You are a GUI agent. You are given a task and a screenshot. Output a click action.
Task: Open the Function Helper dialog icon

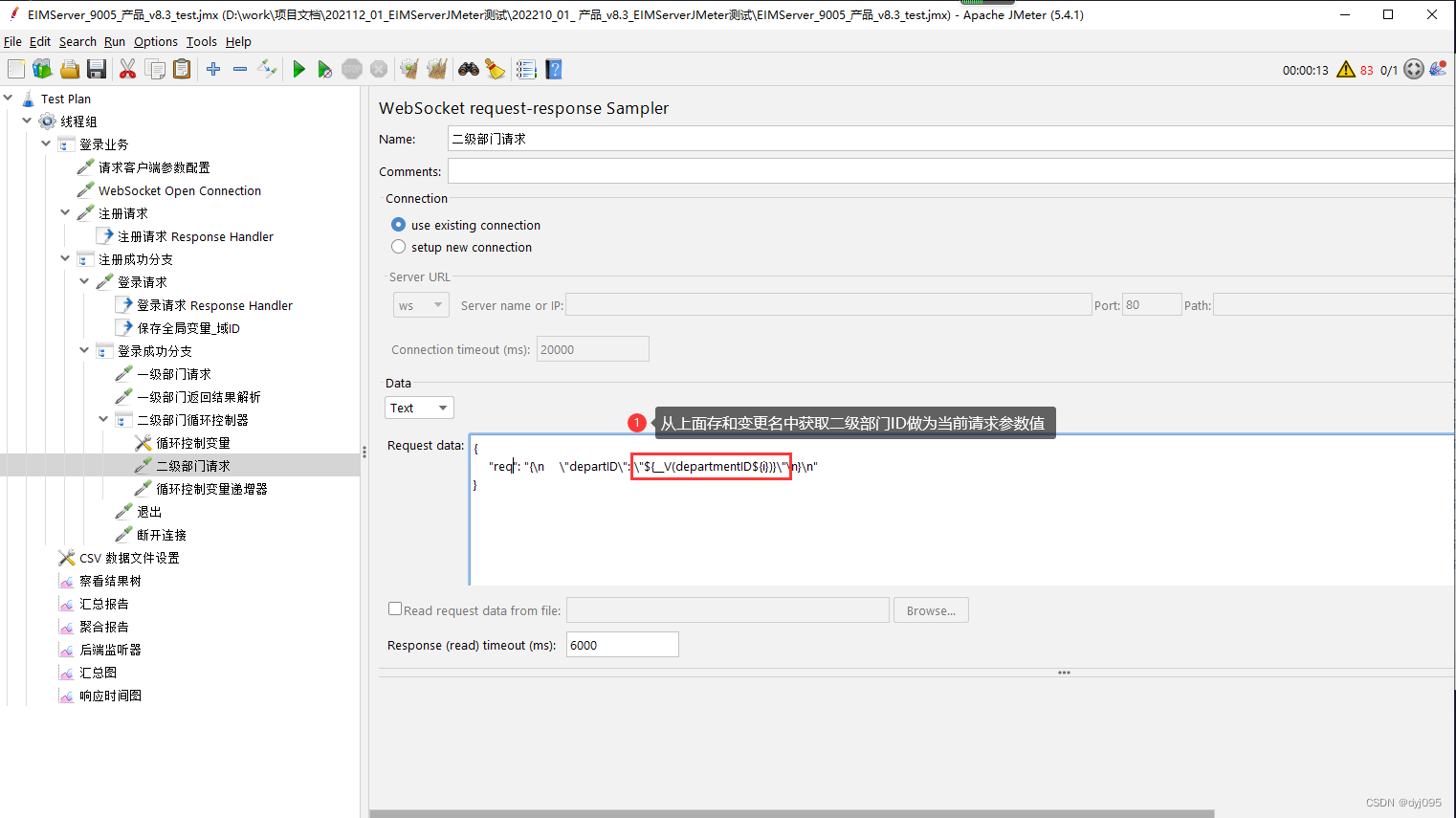coord(526,69)
